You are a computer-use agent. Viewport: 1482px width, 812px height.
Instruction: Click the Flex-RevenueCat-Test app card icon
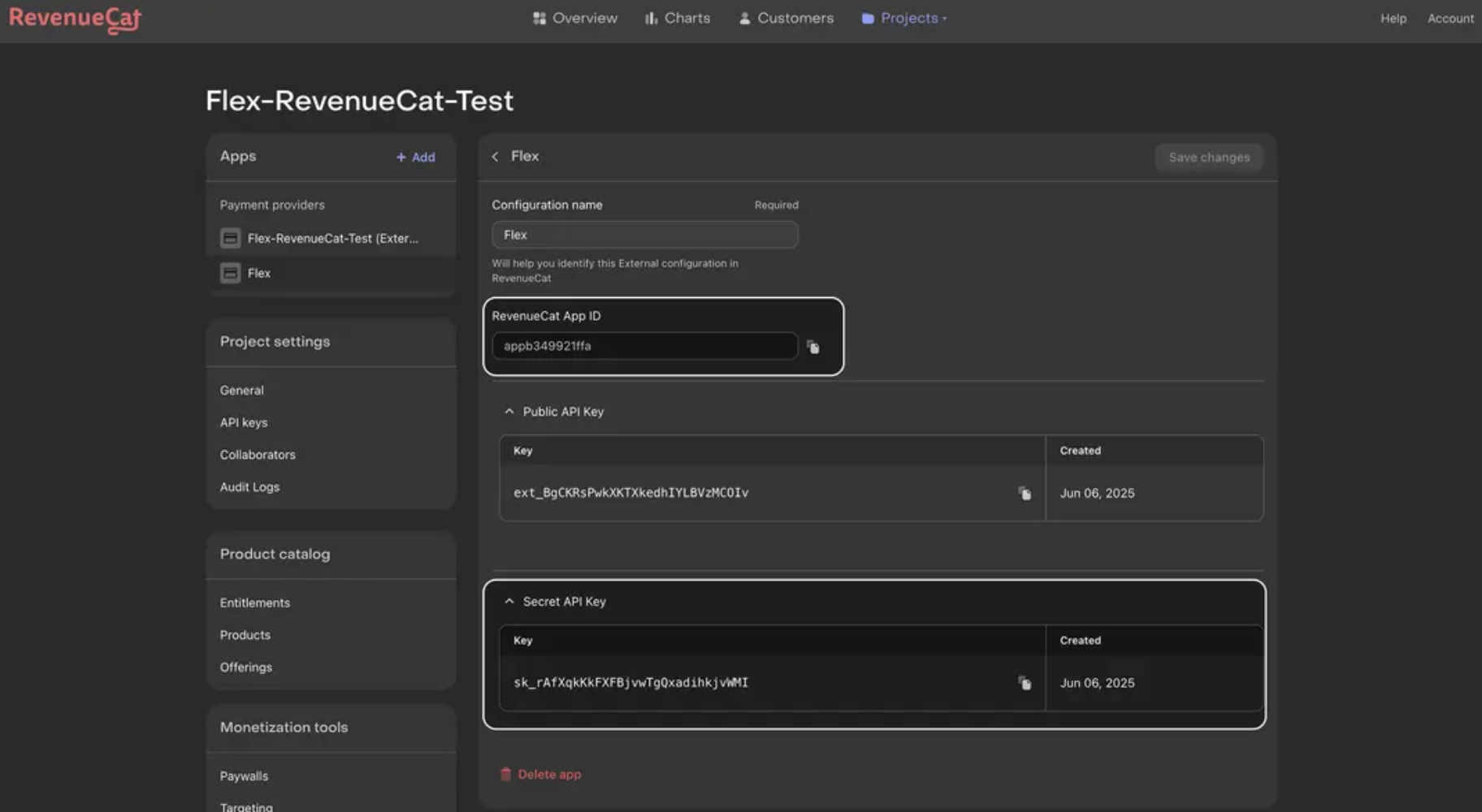[x=230, y=238]
